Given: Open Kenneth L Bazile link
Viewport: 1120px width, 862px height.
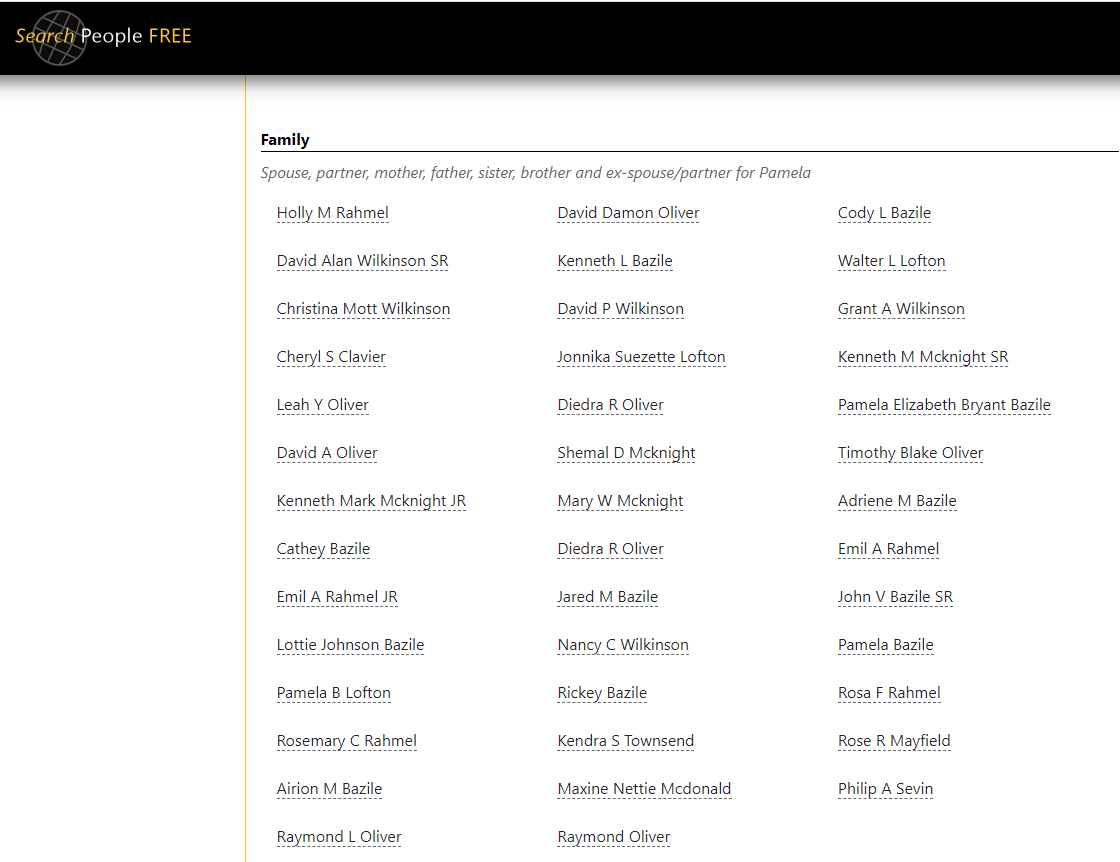Looking at the screenshot, I should pos(615,261).
